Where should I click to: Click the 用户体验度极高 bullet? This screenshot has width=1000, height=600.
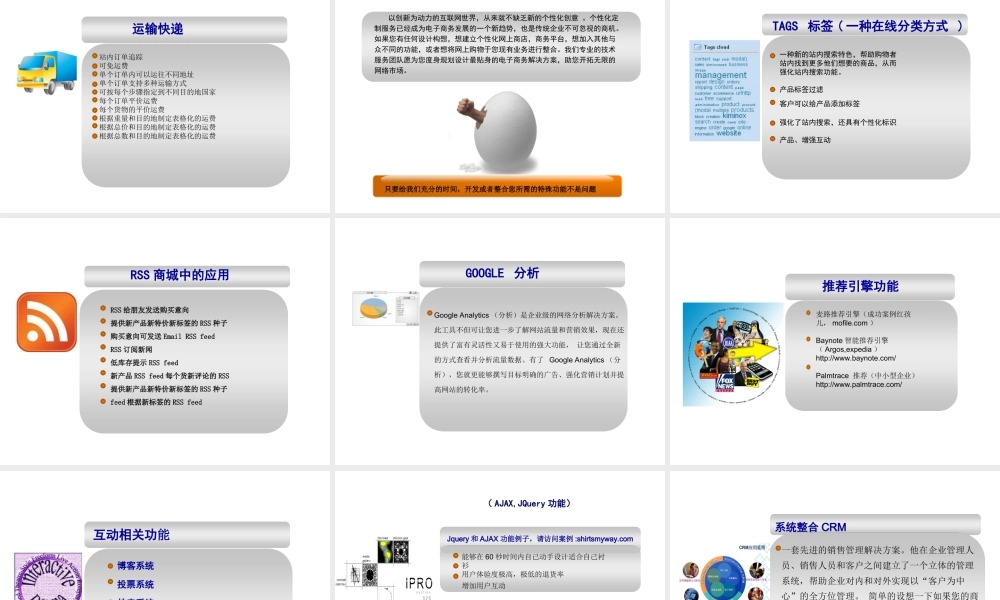(512, 574)
